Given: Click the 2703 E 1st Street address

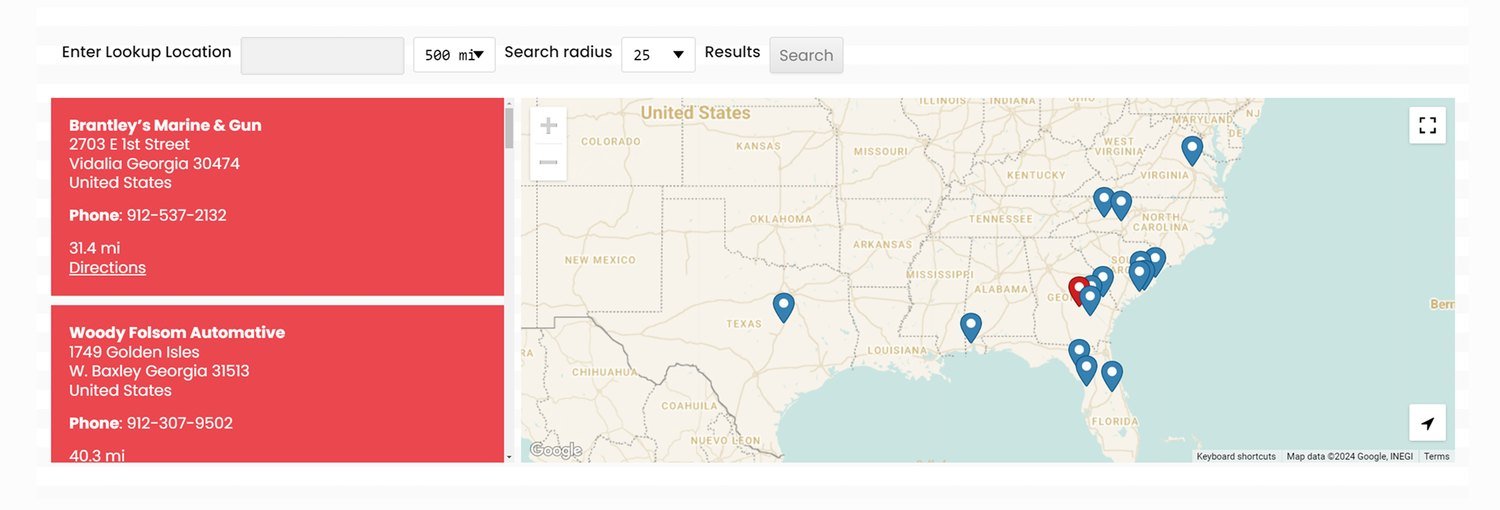Looking at the screenshot, I should coord(129,144).
